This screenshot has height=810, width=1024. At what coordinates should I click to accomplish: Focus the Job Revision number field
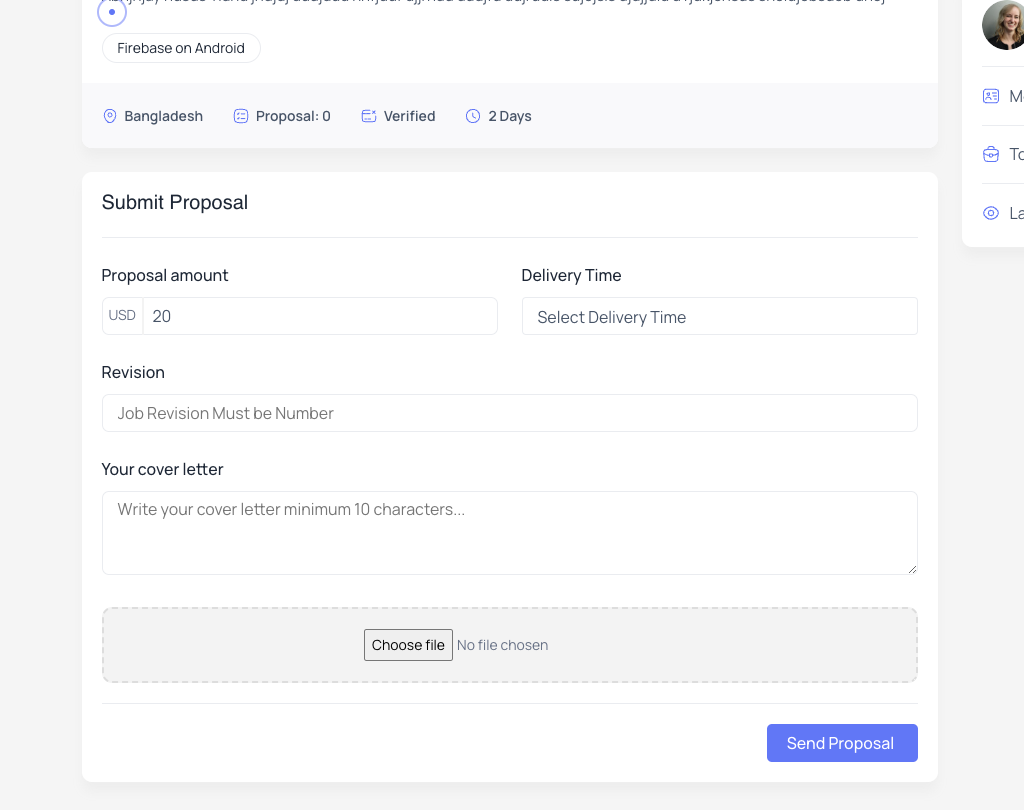[509, 413]
